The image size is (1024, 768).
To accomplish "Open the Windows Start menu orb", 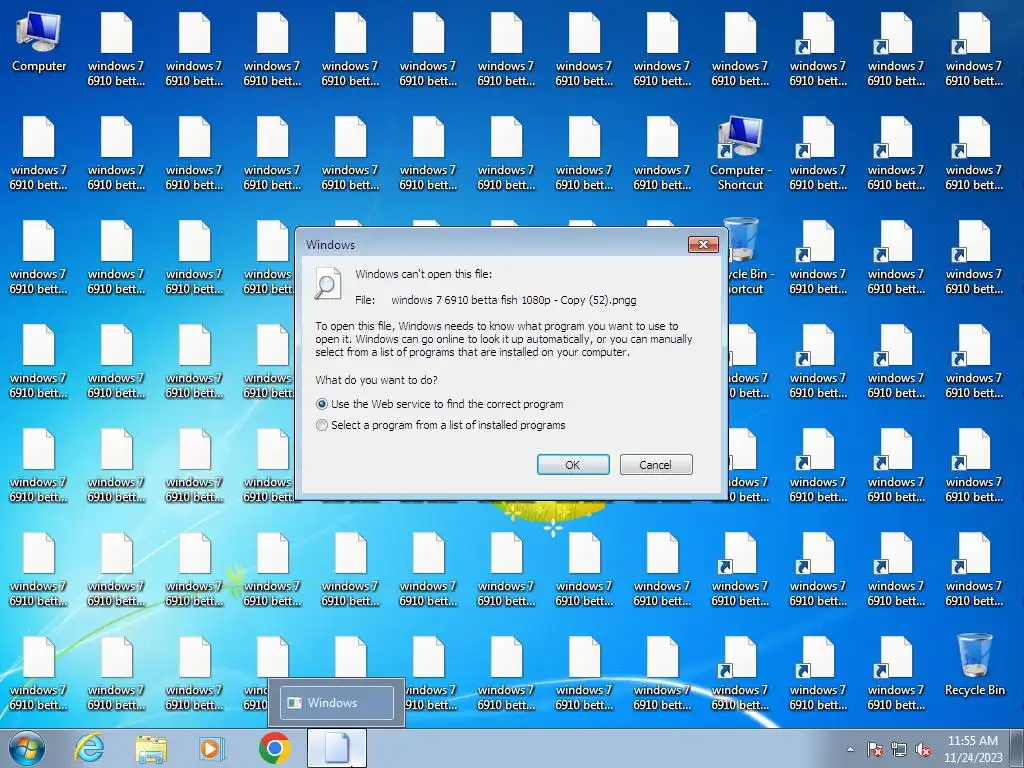I will pos(27,748).
